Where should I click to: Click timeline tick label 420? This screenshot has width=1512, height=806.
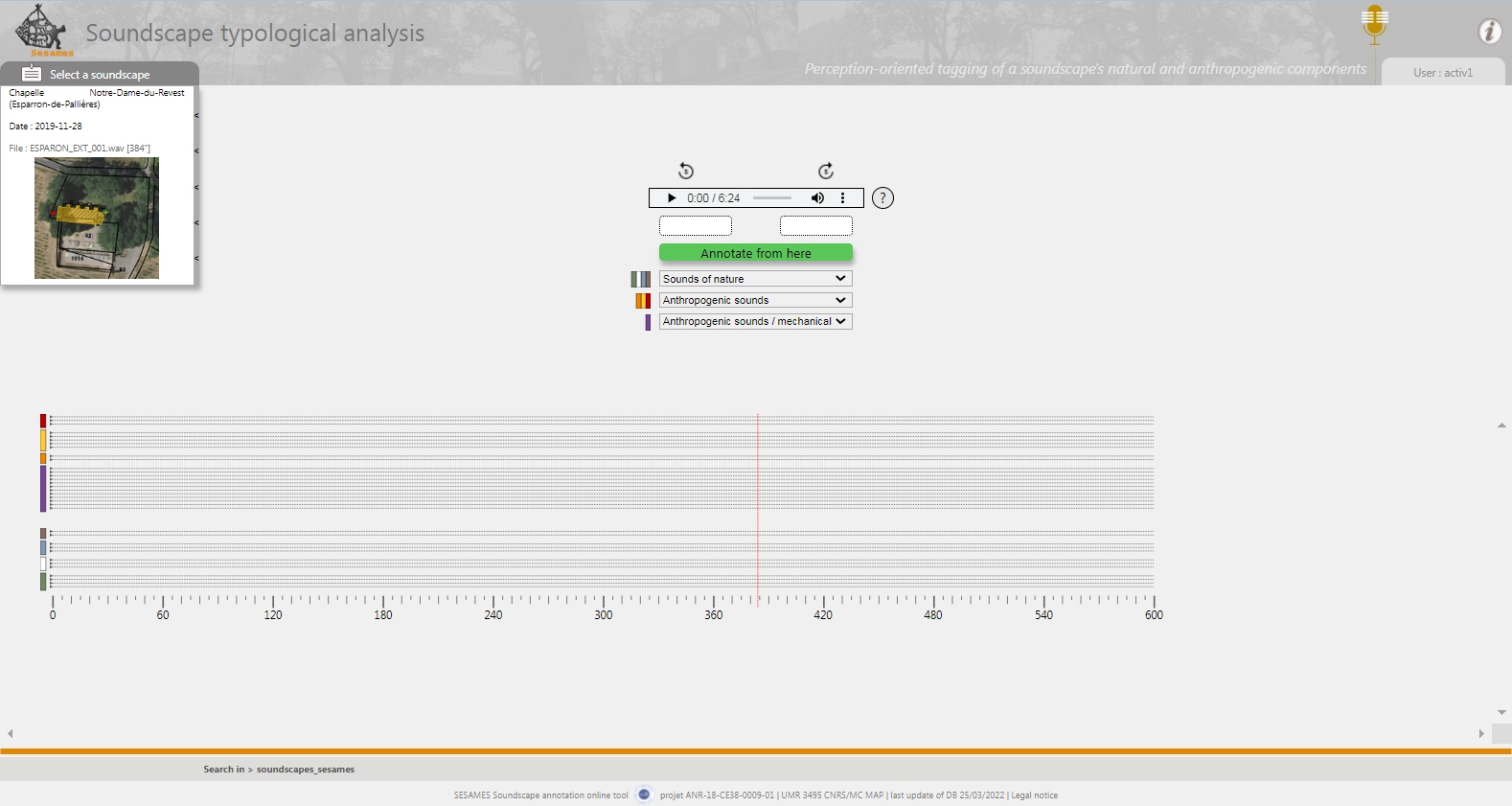(823, 615)
